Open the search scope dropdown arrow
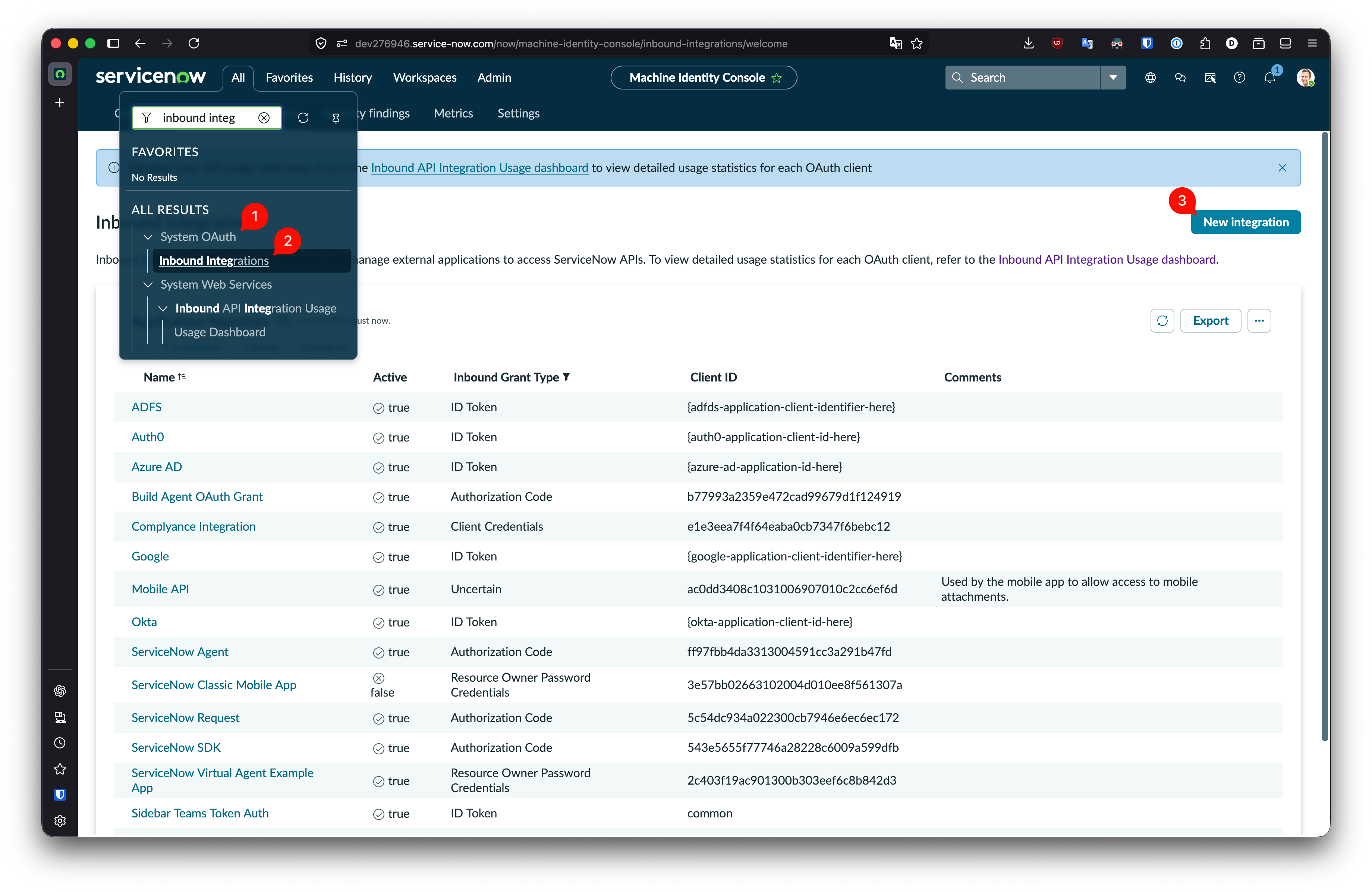This screenshot has height=892, width=1372. pos(1113,77)
